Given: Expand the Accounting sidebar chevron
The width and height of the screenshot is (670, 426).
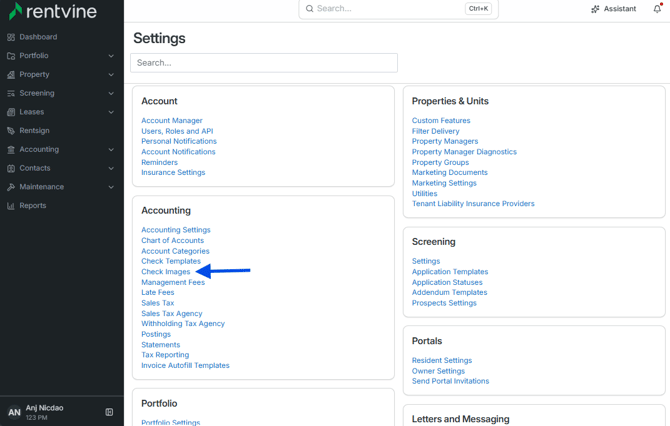Looking at the screenshot, I should [x=111, y=150].
